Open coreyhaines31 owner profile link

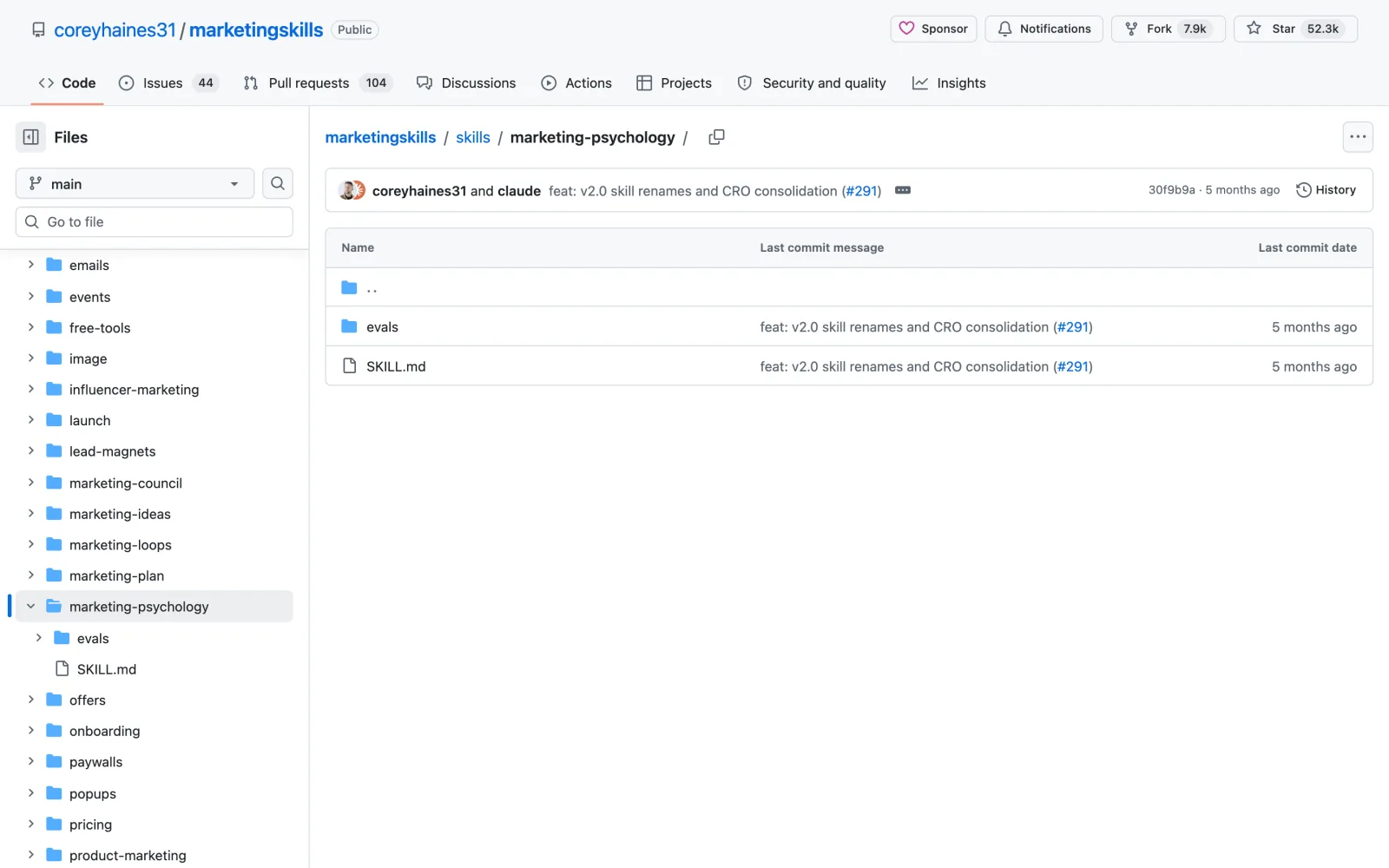(x=115, y=30)
